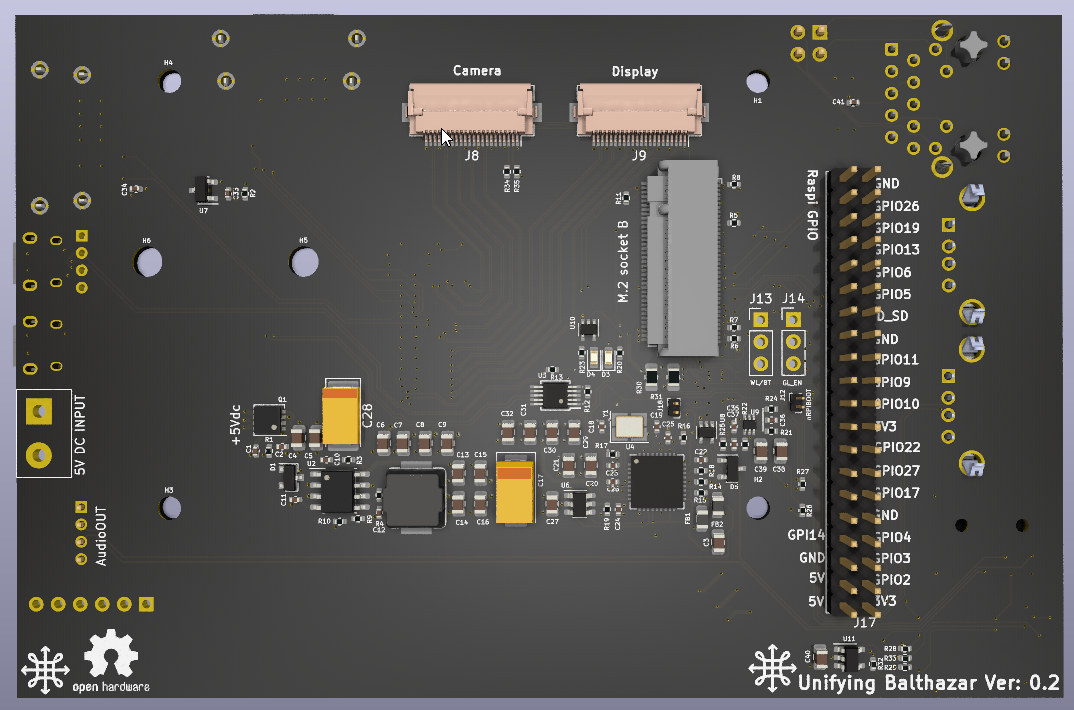The width and height of the screenshot is (1074, 710).
Task: Select the U2 regulator IC
Action: tap(337, 490)
